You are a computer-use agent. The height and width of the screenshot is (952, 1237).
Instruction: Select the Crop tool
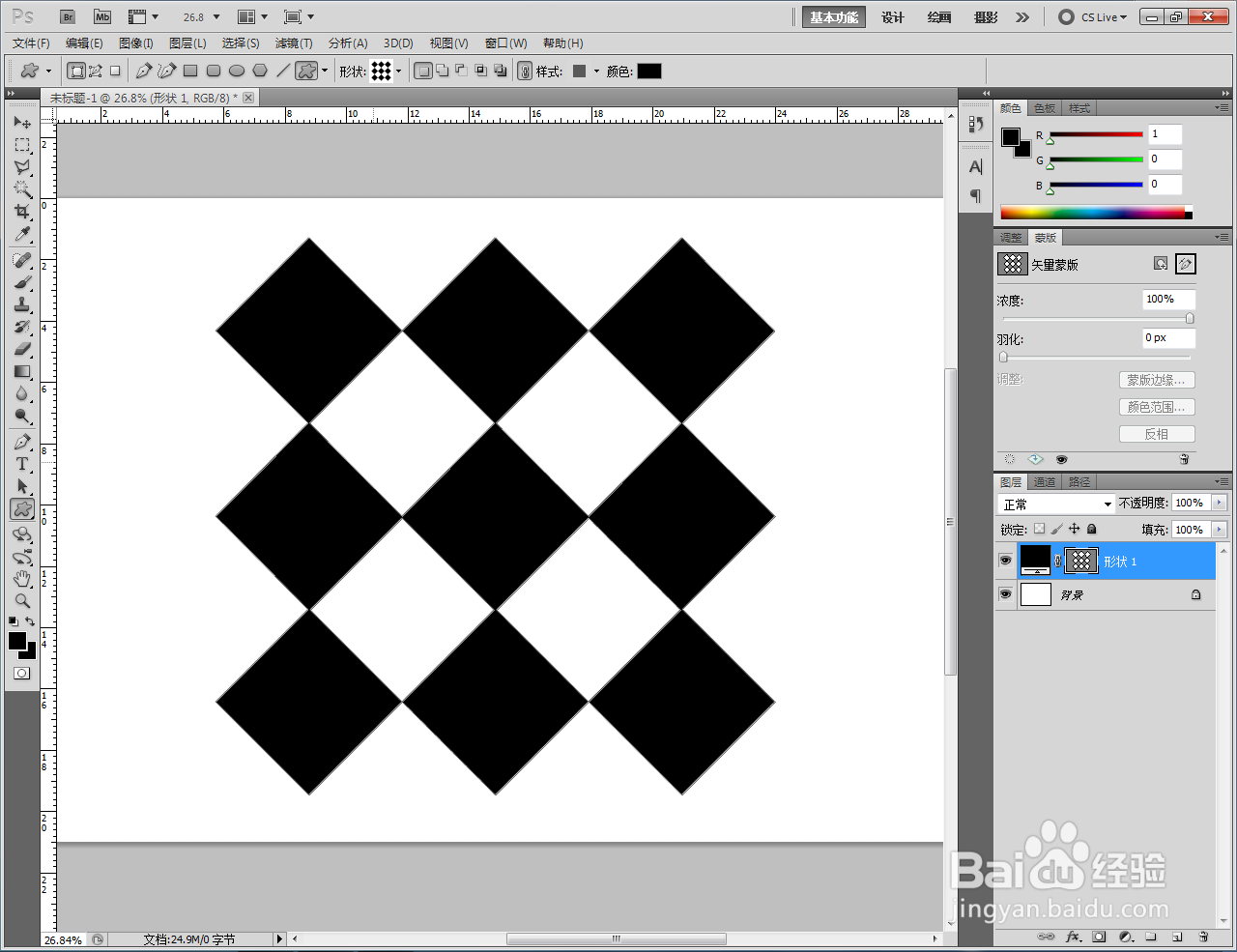[22, 212]
